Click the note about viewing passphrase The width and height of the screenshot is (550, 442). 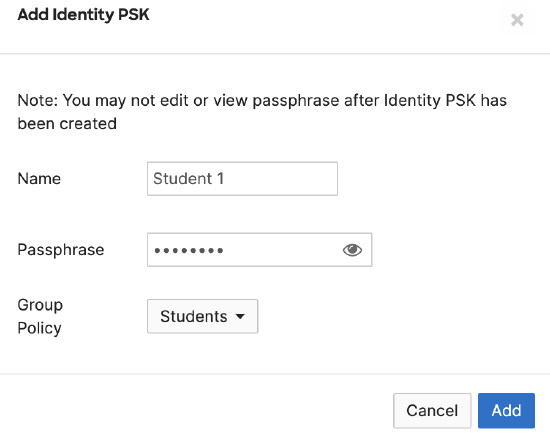[x=262, y=112]
